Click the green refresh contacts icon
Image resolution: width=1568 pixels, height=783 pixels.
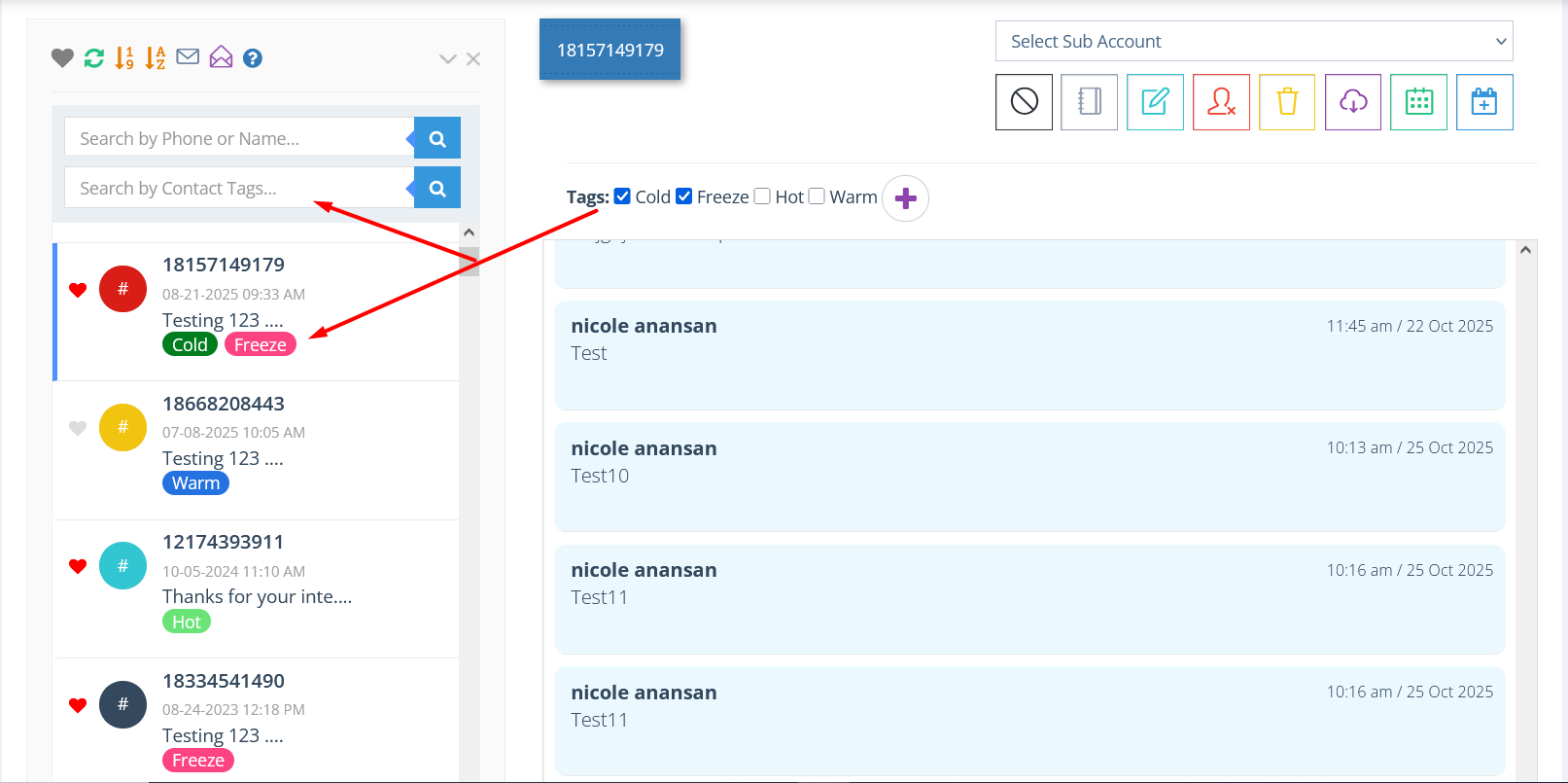coord(94,58)
